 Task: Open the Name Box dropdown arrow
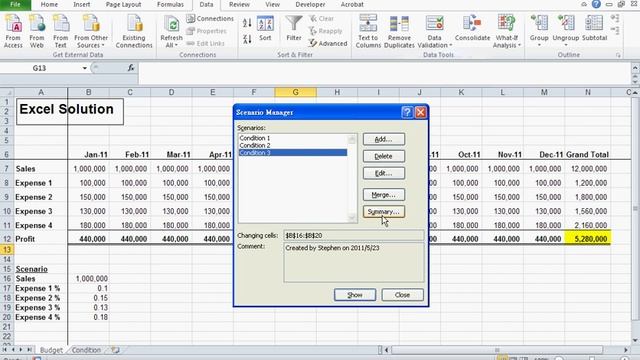[84, 68]
